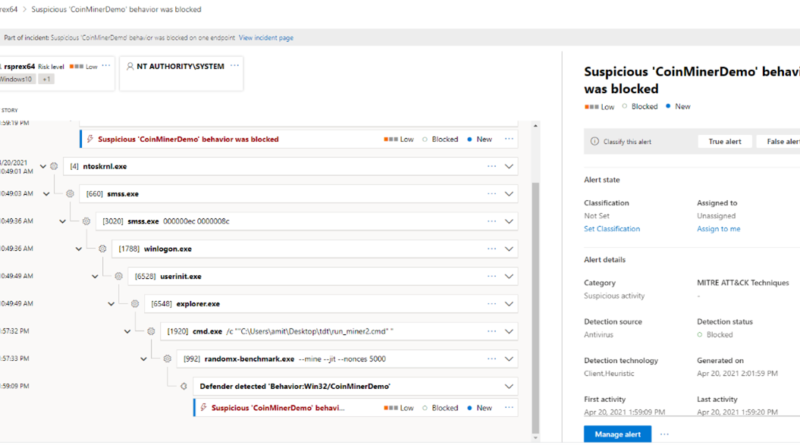
Task: Expand details of explorer.exe row
Action: [509, 304]
